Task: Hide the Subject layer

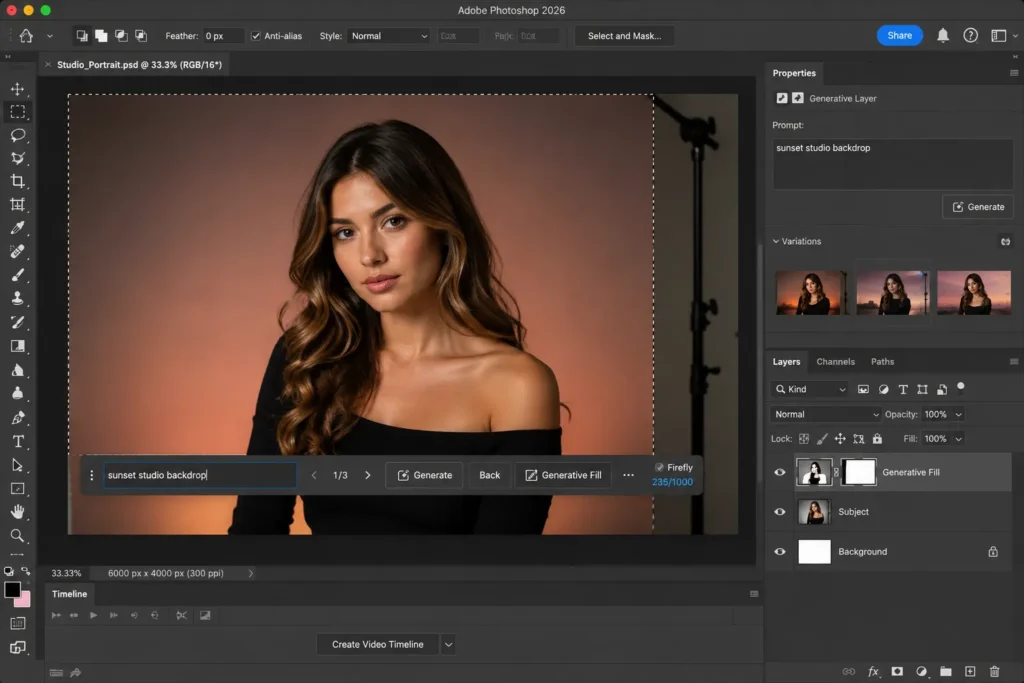Action: coord(780,512)
